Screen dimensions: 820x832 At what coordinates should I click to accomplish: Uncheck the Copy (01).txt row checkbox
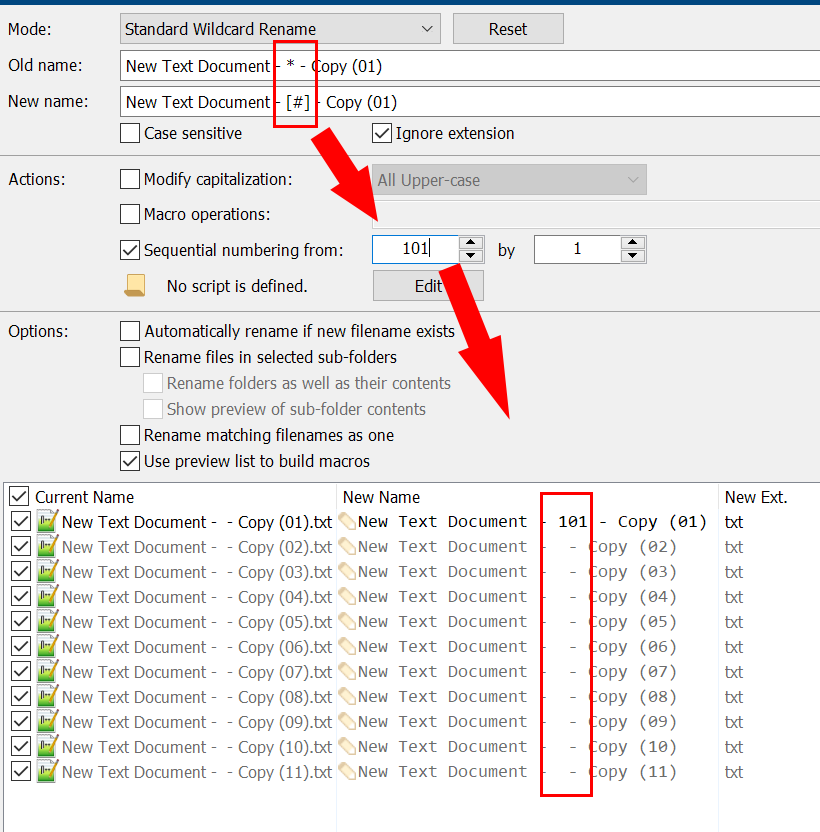click(x=21, y=522)
